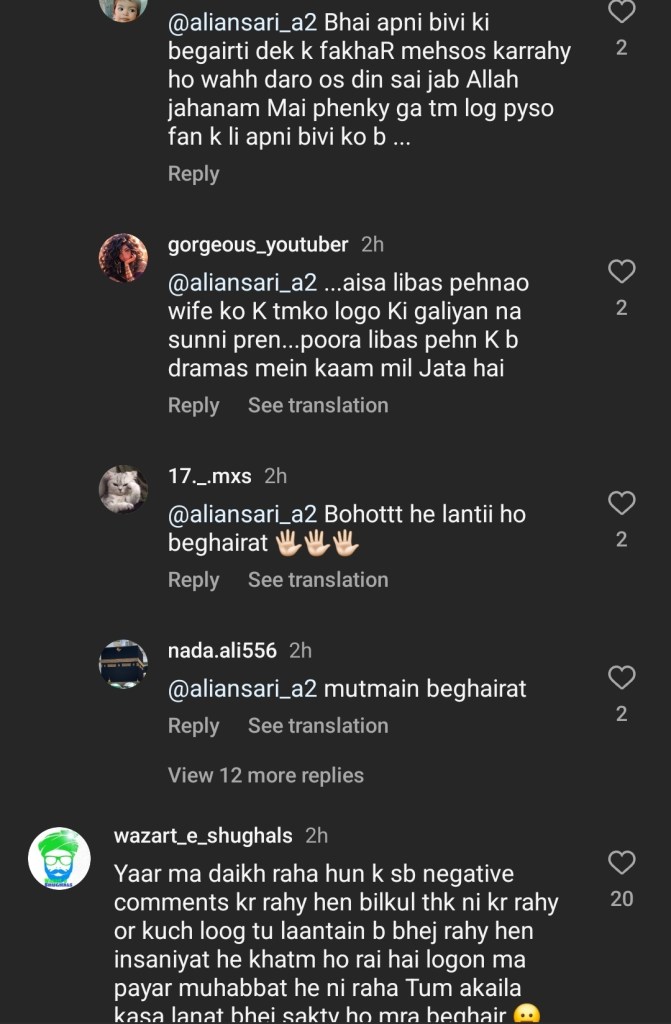The width and height of the screenshot is (671, 1024).
Task: Expand View 12 more replies
Action: (266, 775)
